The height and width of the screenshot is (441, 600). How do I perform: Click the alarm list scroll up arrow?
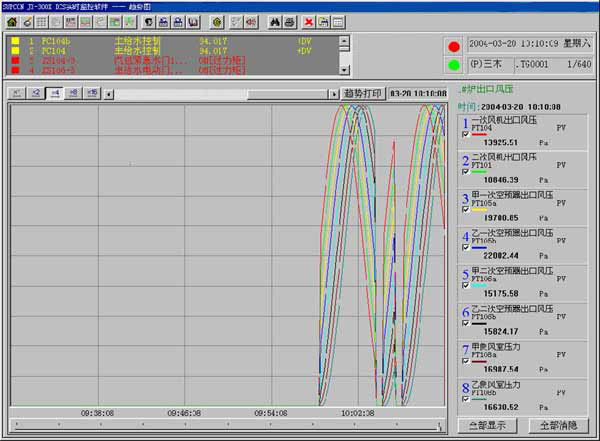[344, 40]
